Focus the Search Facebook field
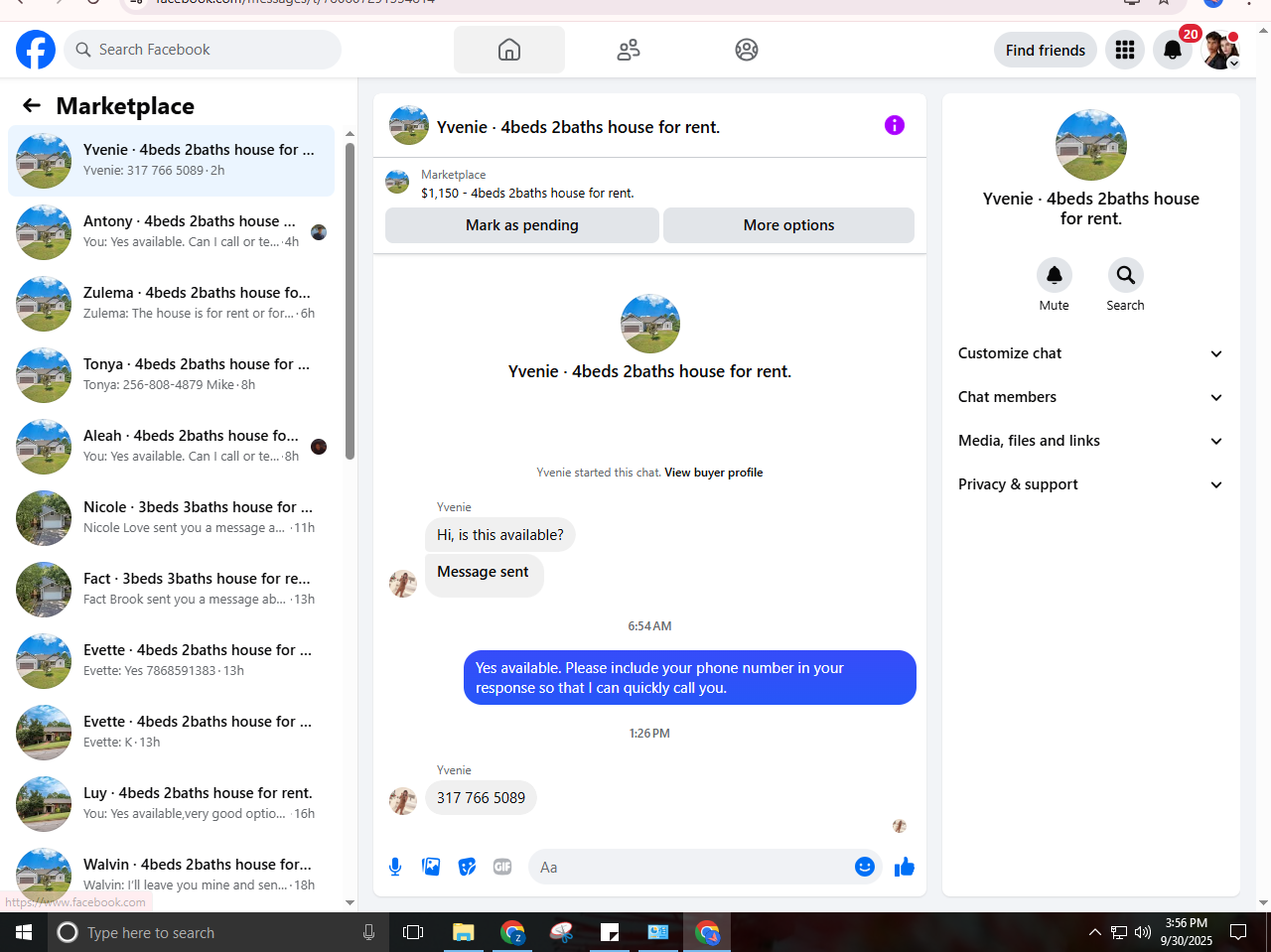 pyautogui.click(x=203, y=50)
